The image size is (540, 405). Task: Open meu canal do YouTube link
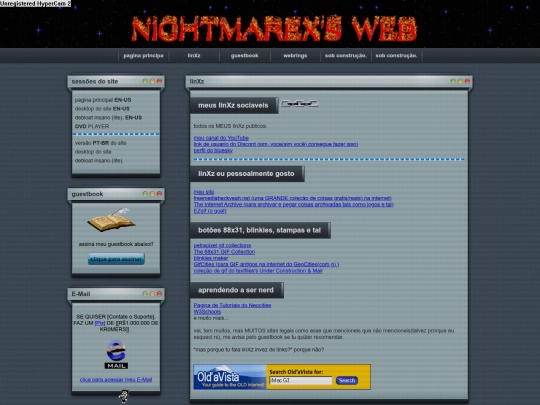pyautogui.click(x=221, y=138)
